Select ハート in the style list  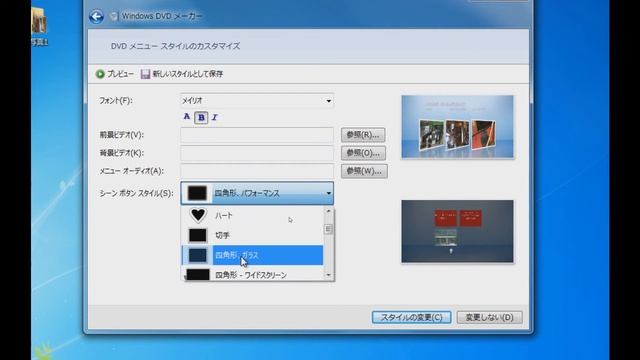point(252,216)
